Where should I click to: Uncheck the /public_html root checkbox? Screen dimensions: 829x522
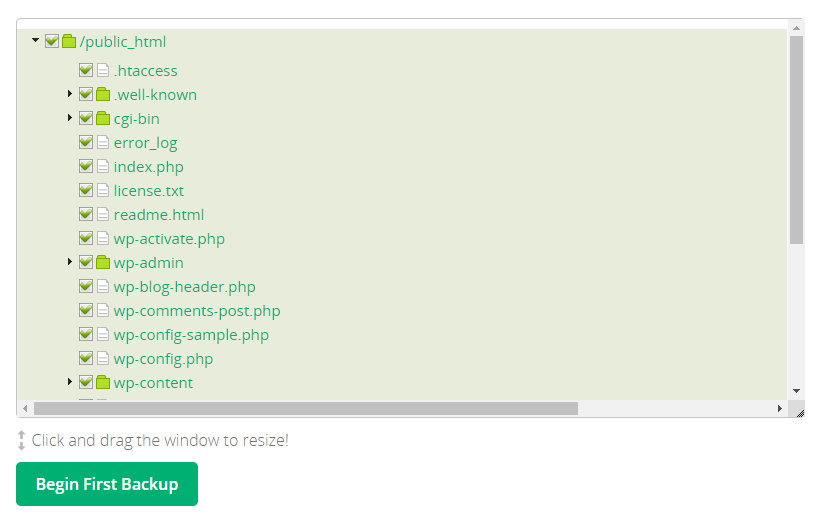(x=52, y=41)
